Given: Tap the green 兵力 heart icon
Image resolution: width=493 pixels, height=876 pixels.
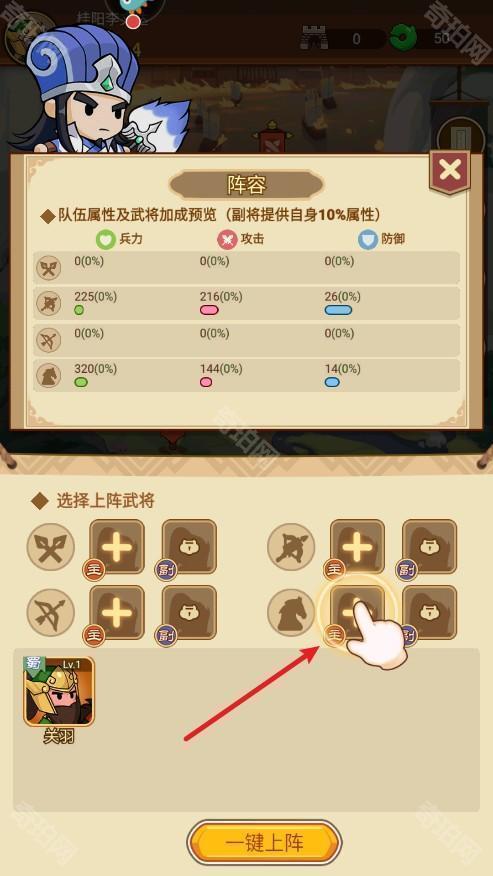Looking at the screenshot, I should pyautogui.click(x=105, y=240).
